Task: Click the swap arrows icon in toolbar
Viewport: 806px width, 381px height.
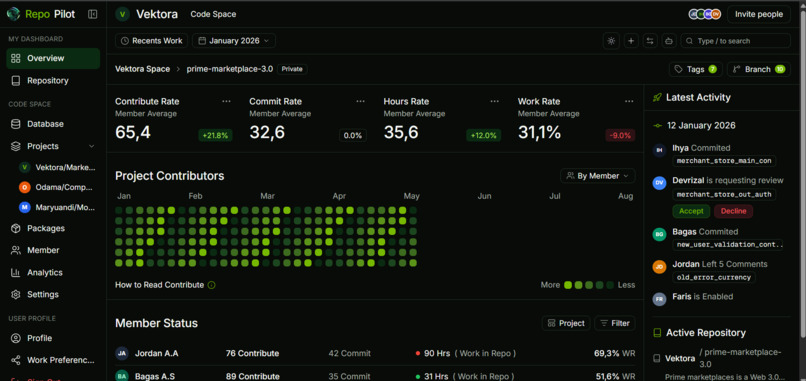Action: coord(650,41)
